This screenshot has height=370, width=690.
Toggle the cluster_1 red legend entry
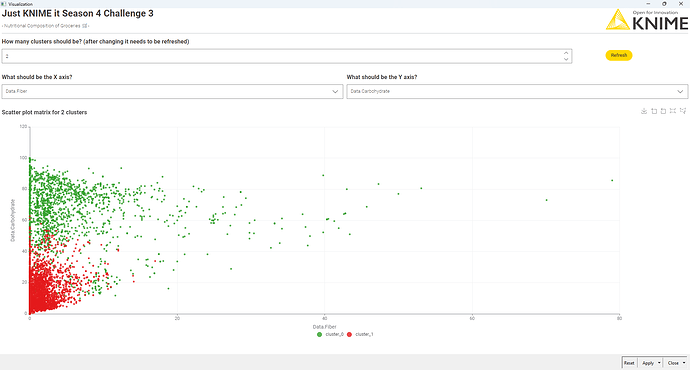(x=360, y=334)
